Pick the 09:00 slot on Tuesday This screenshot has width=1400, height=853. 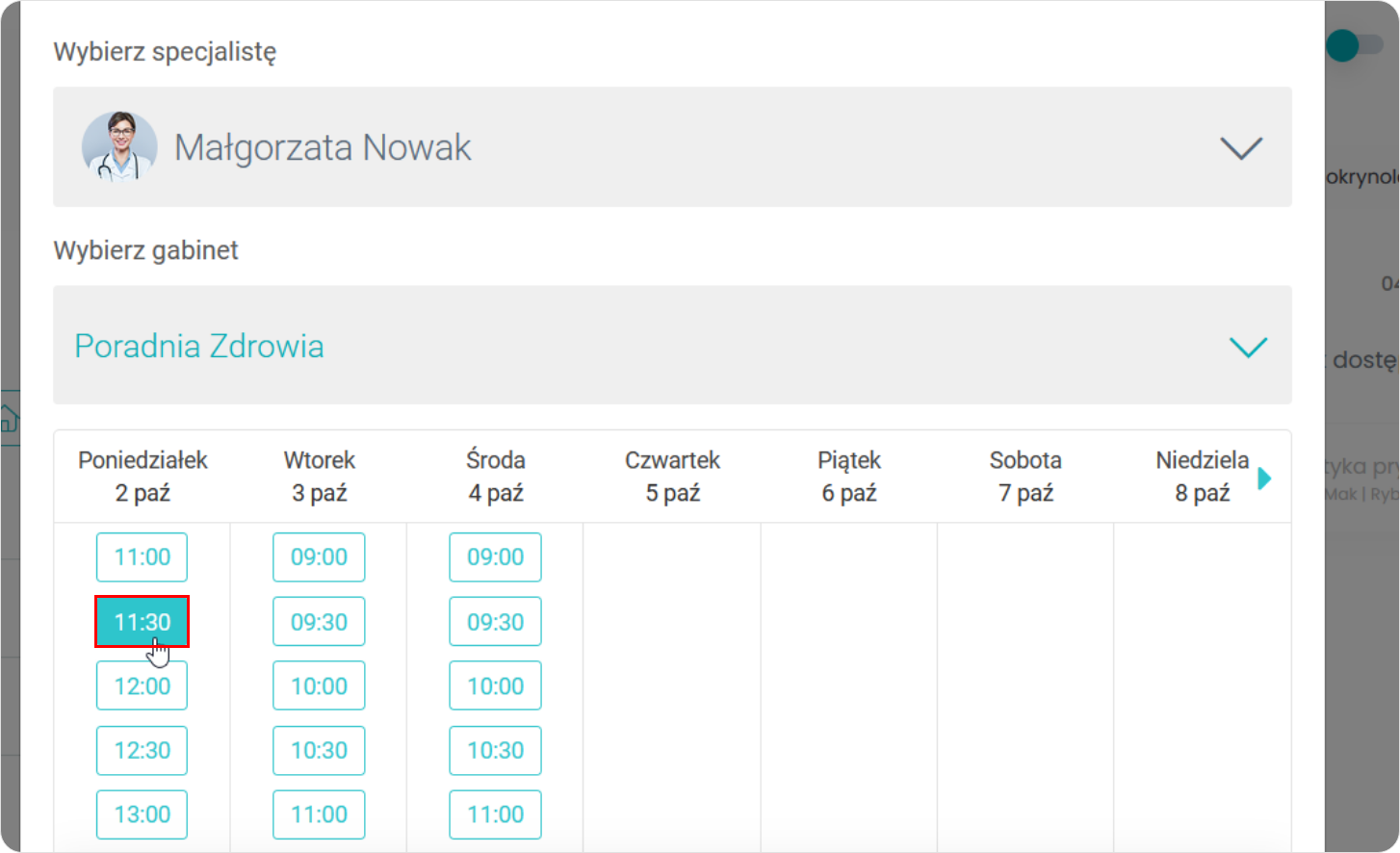point(319,557)
